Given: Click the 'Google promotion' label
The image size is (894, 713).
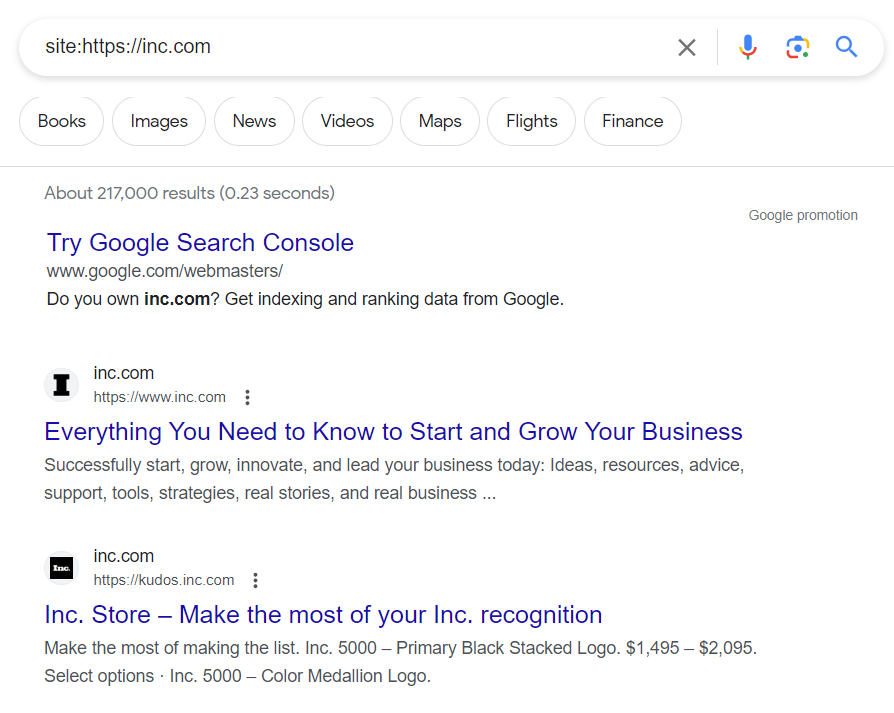Looking at the screenshot, I should (803, 215).
